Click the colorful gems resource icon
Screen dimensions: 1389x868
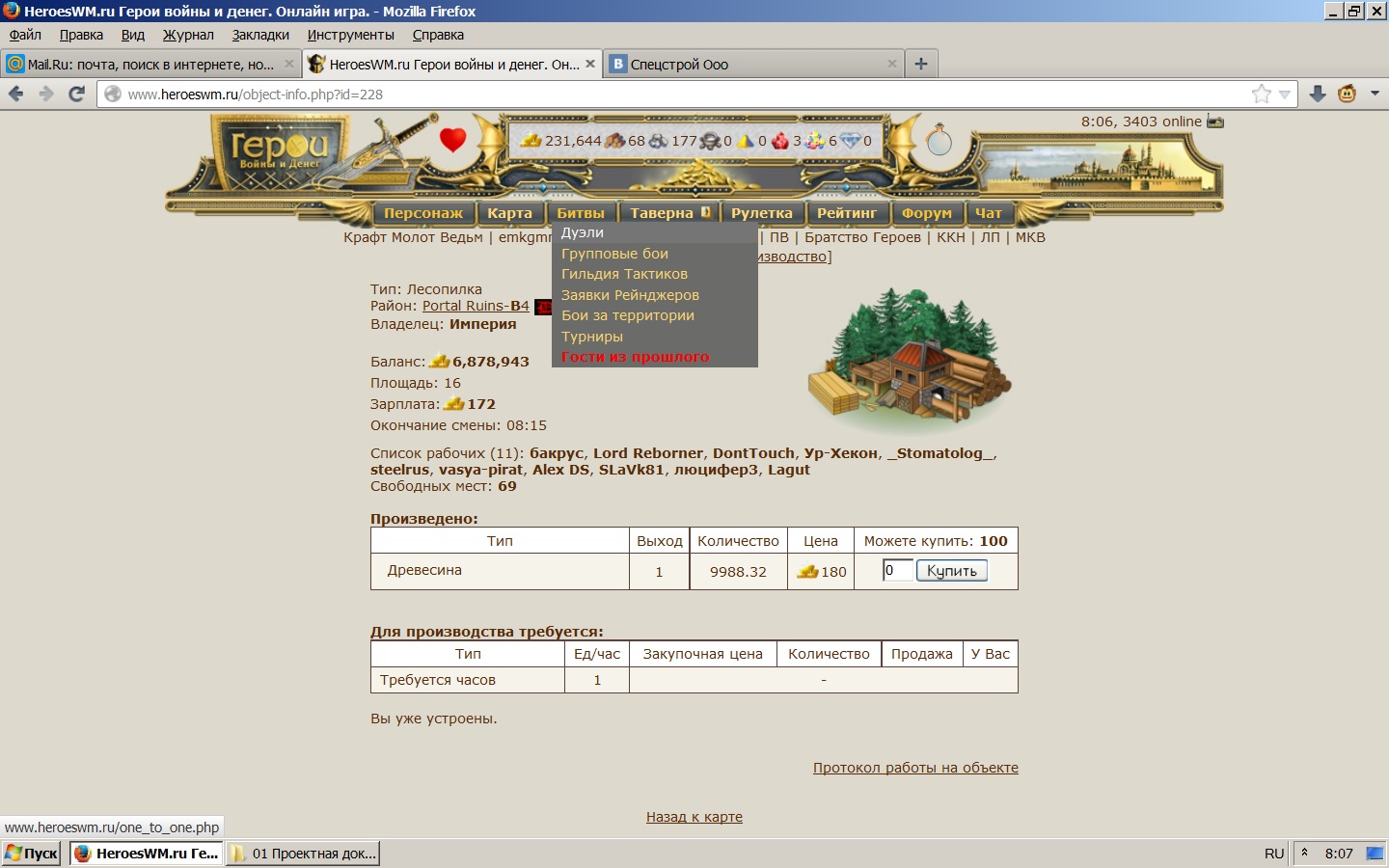coord(815,141)
